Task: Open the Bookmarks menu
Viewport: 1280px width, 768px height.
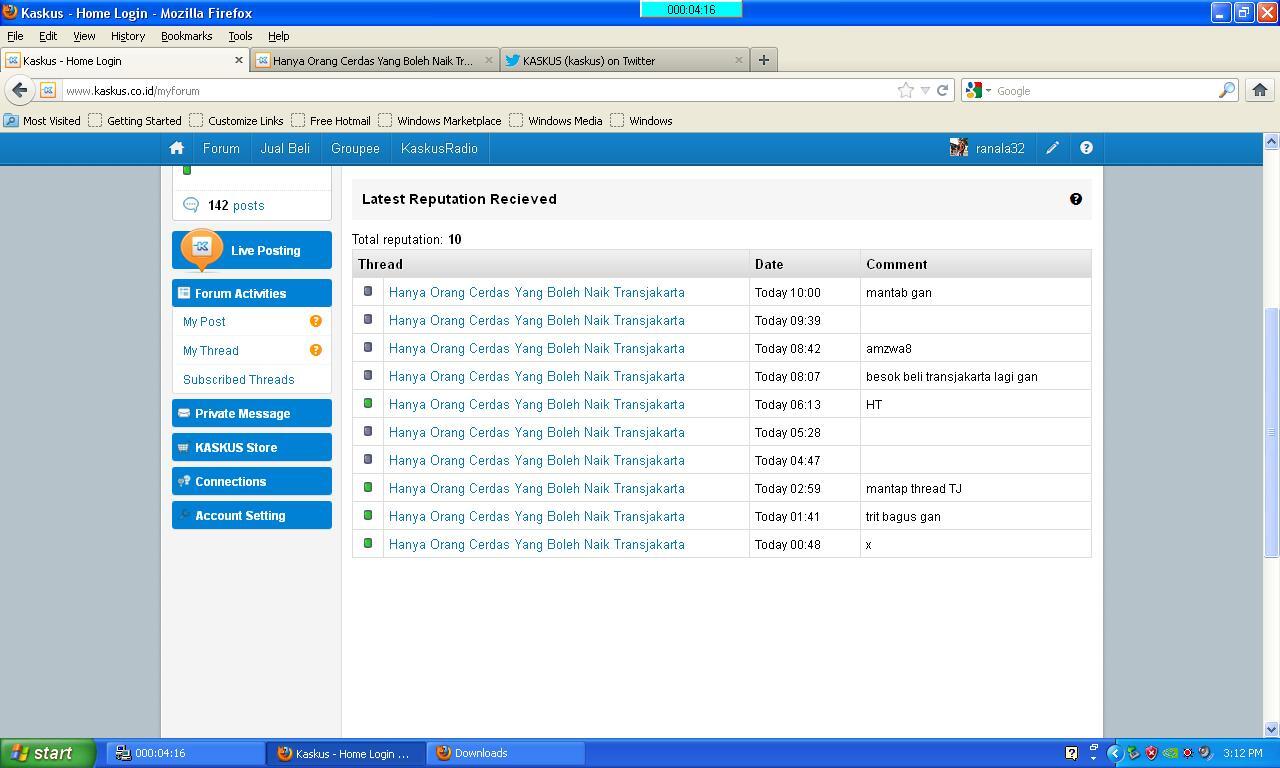Action: tap(186, 36)
